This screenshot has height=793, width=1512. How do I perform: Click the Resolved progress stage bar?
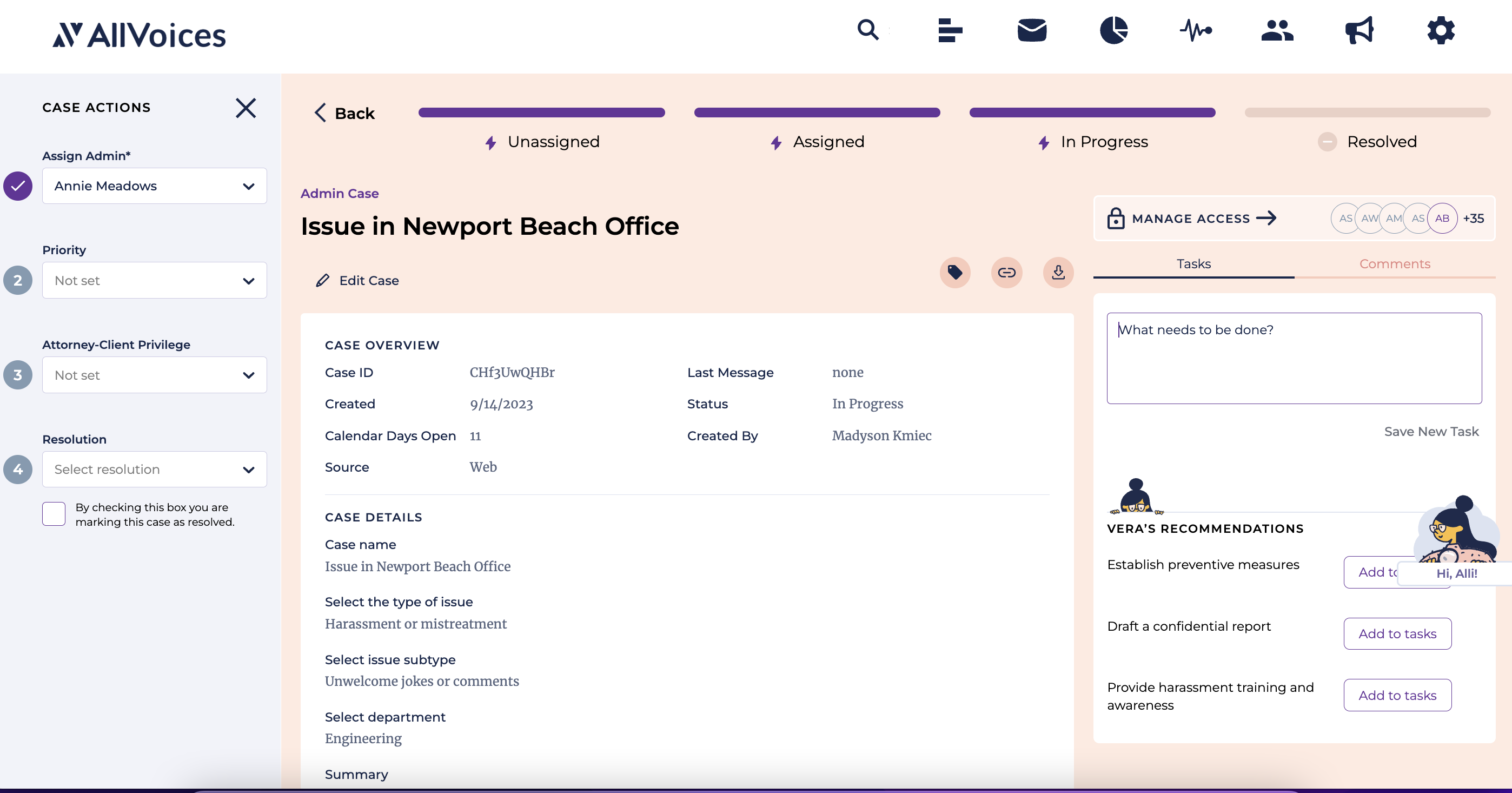pyautogui.click(x=1367, y=113)
